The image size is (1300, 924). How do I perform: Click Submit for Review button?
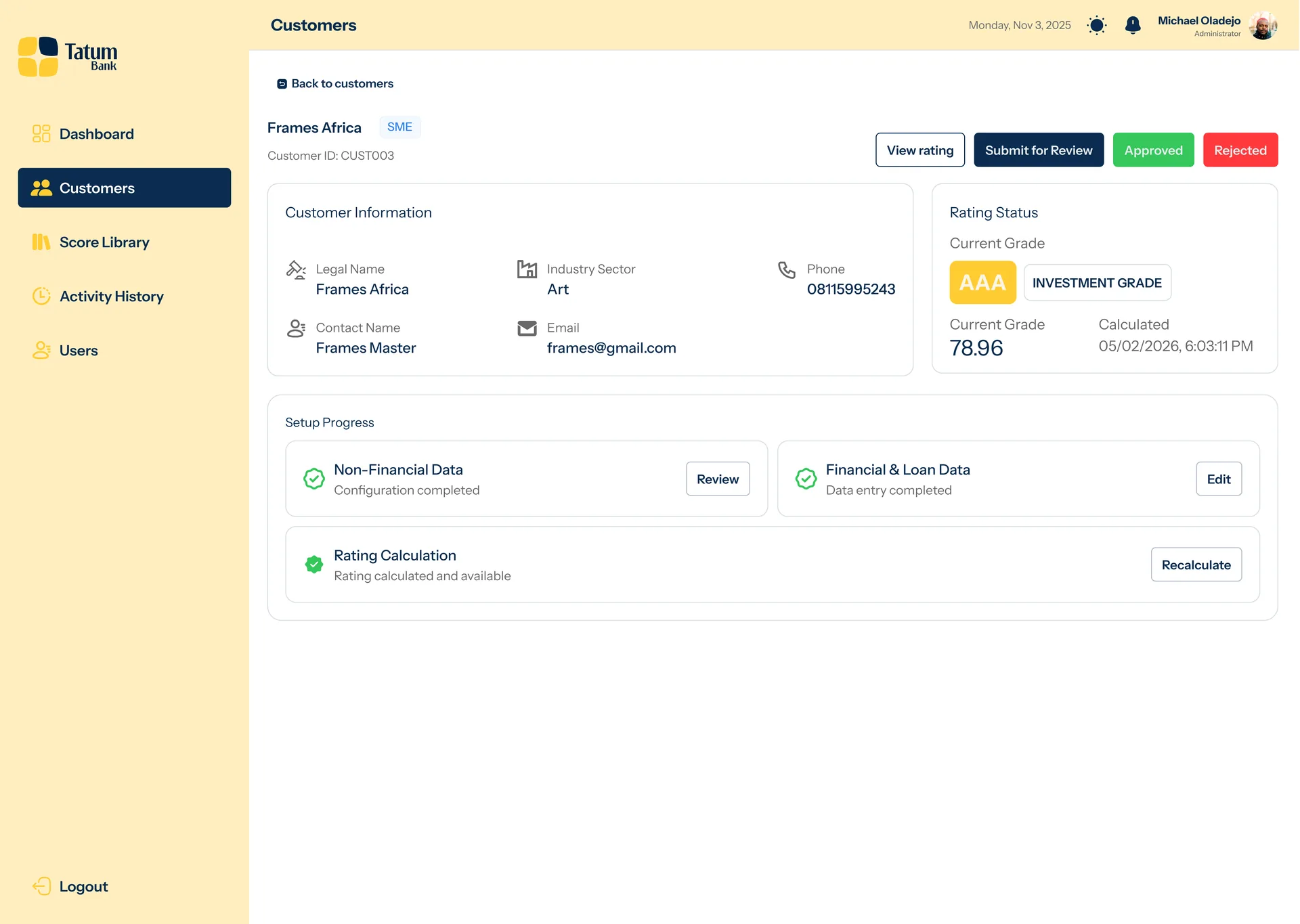coord(1038,150)
